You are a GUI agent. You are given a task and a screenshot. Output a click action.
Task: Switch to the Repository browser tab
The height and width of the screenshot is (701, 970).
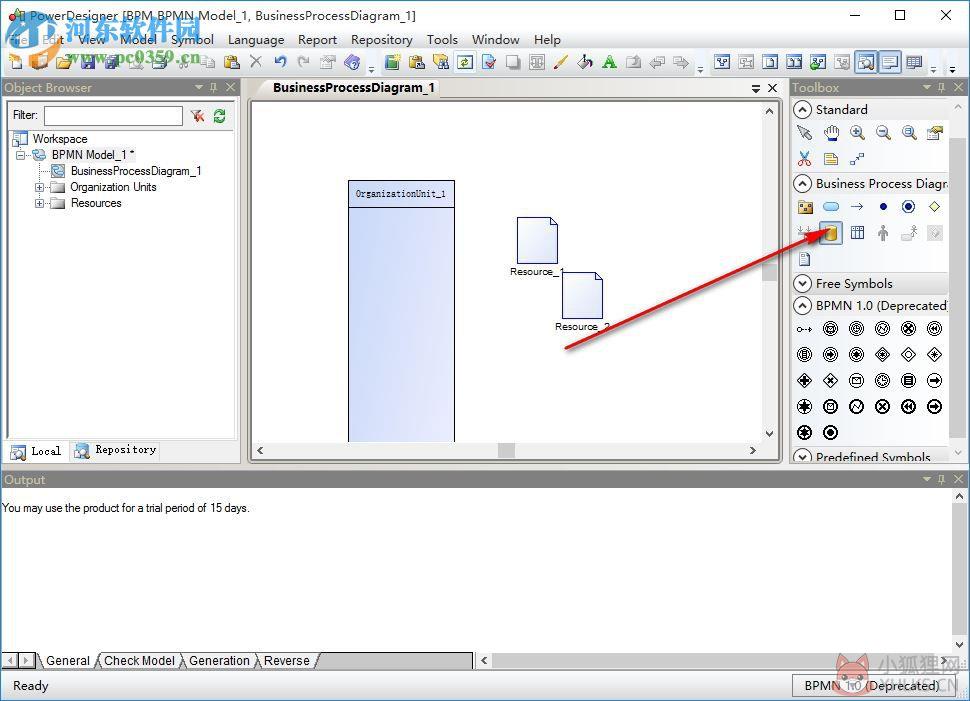(116, 450)
